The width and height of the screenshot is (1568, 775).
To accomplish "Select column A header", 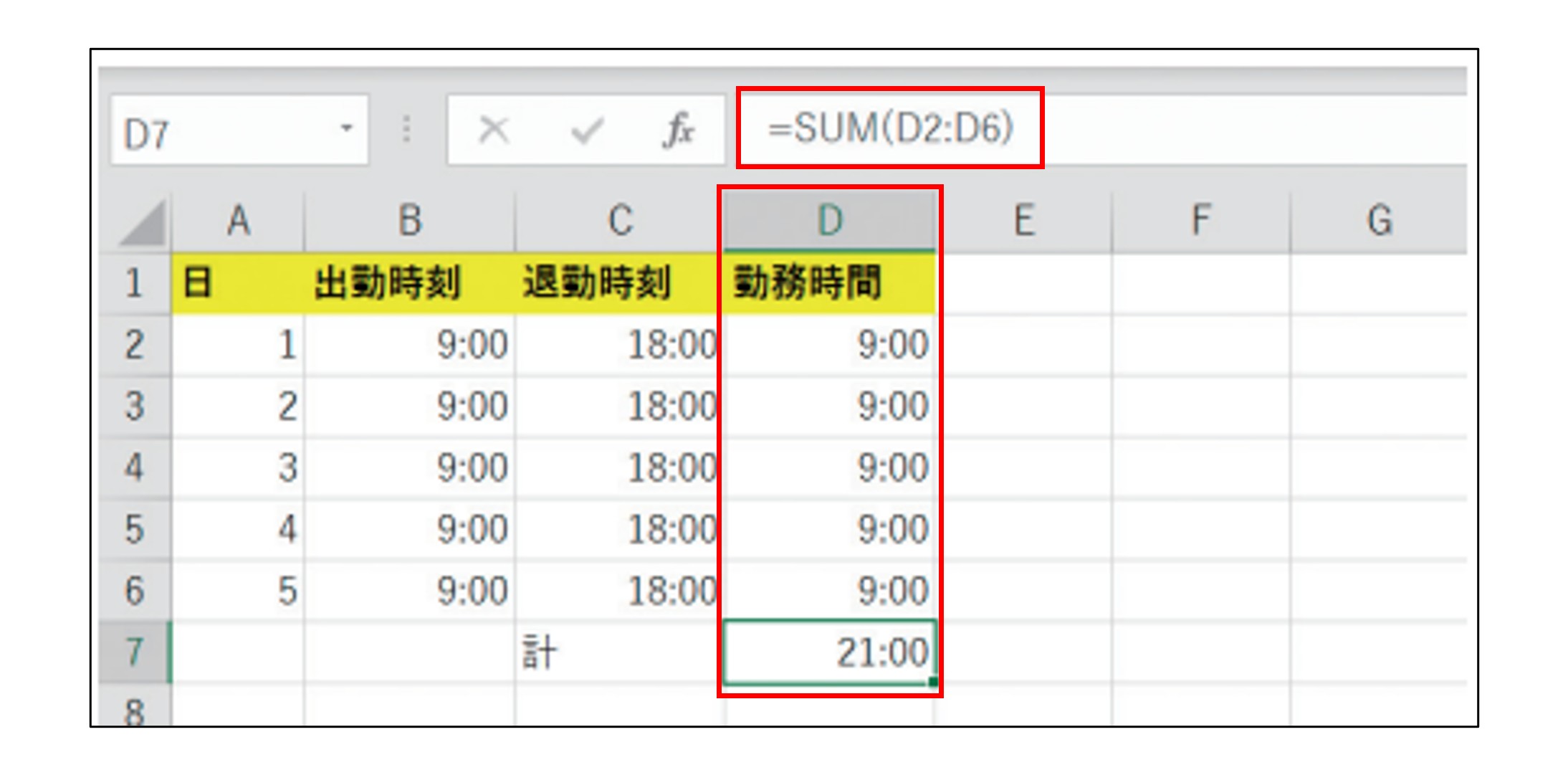I will coord(238,221).
